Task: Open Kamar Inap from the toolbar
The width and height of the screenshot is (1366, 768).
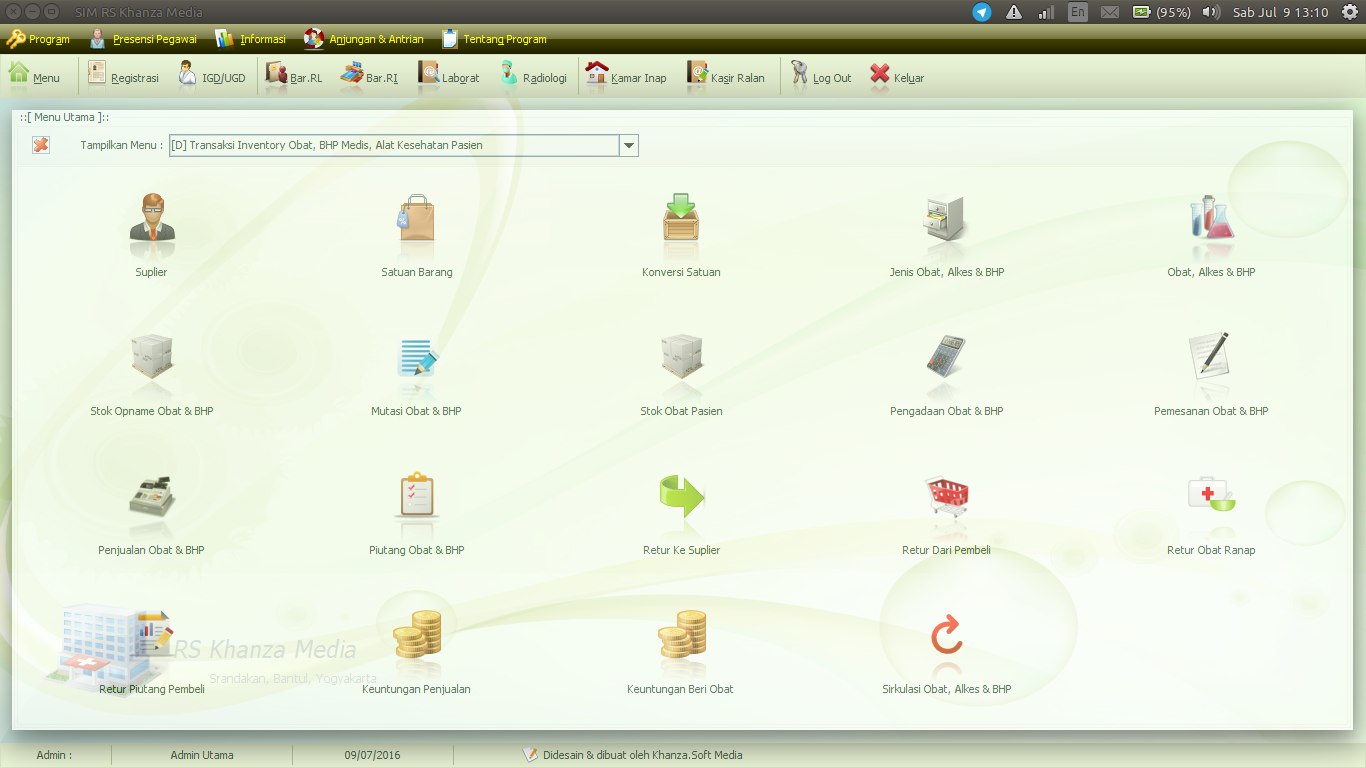Action: tap(628, 75)
